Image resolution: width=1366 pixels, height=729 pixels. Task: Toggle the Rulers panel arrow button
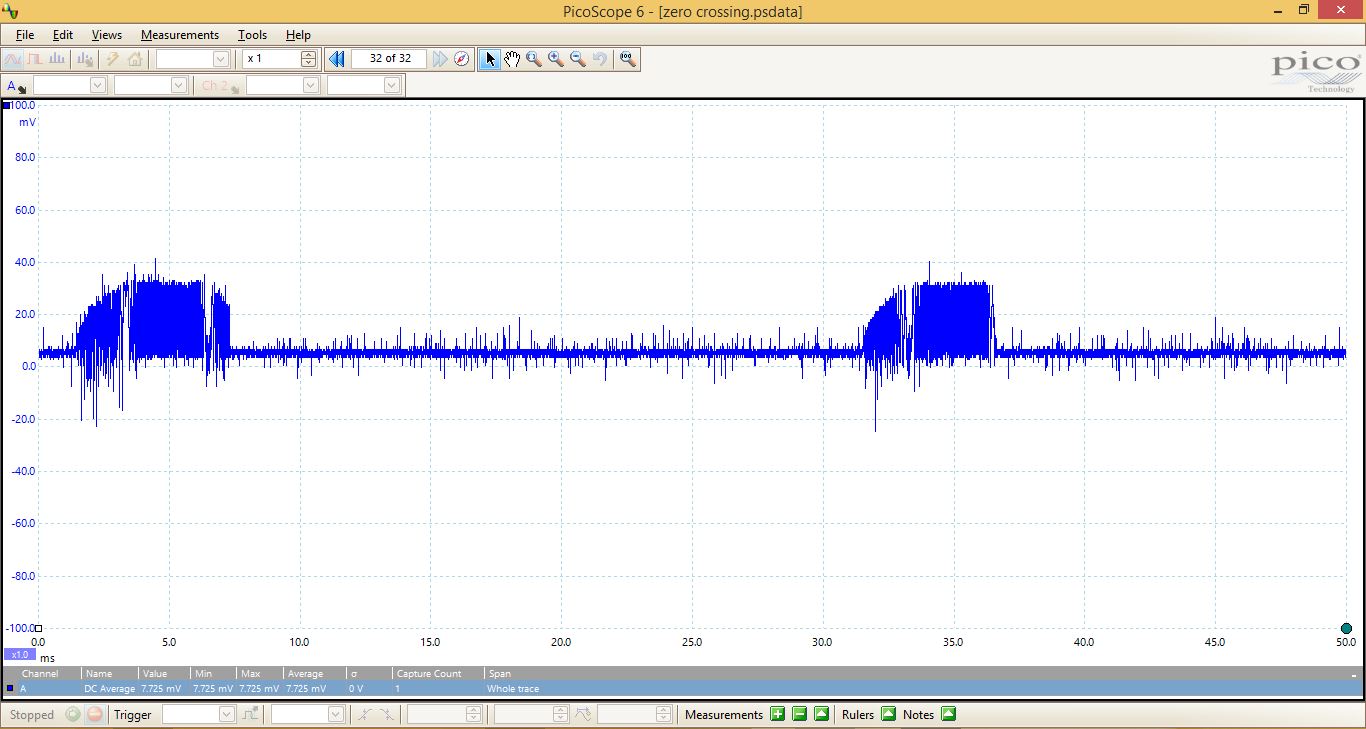(x=888, y=714)
